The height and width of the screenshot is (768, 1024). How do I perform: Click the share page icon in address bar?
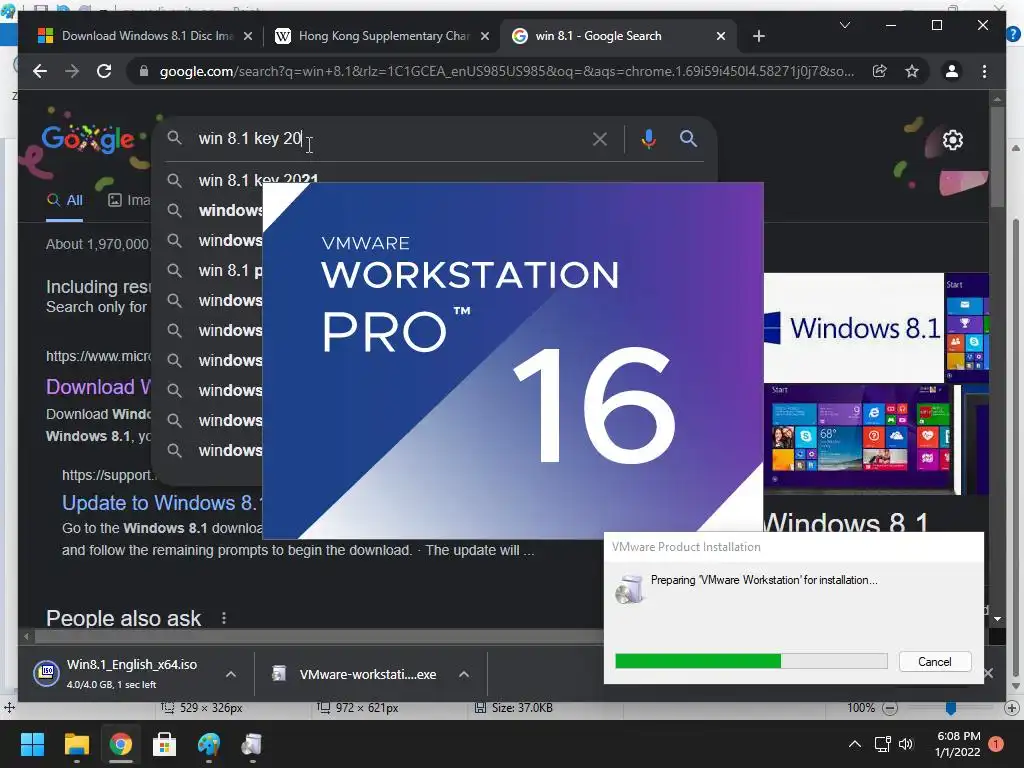880,71
